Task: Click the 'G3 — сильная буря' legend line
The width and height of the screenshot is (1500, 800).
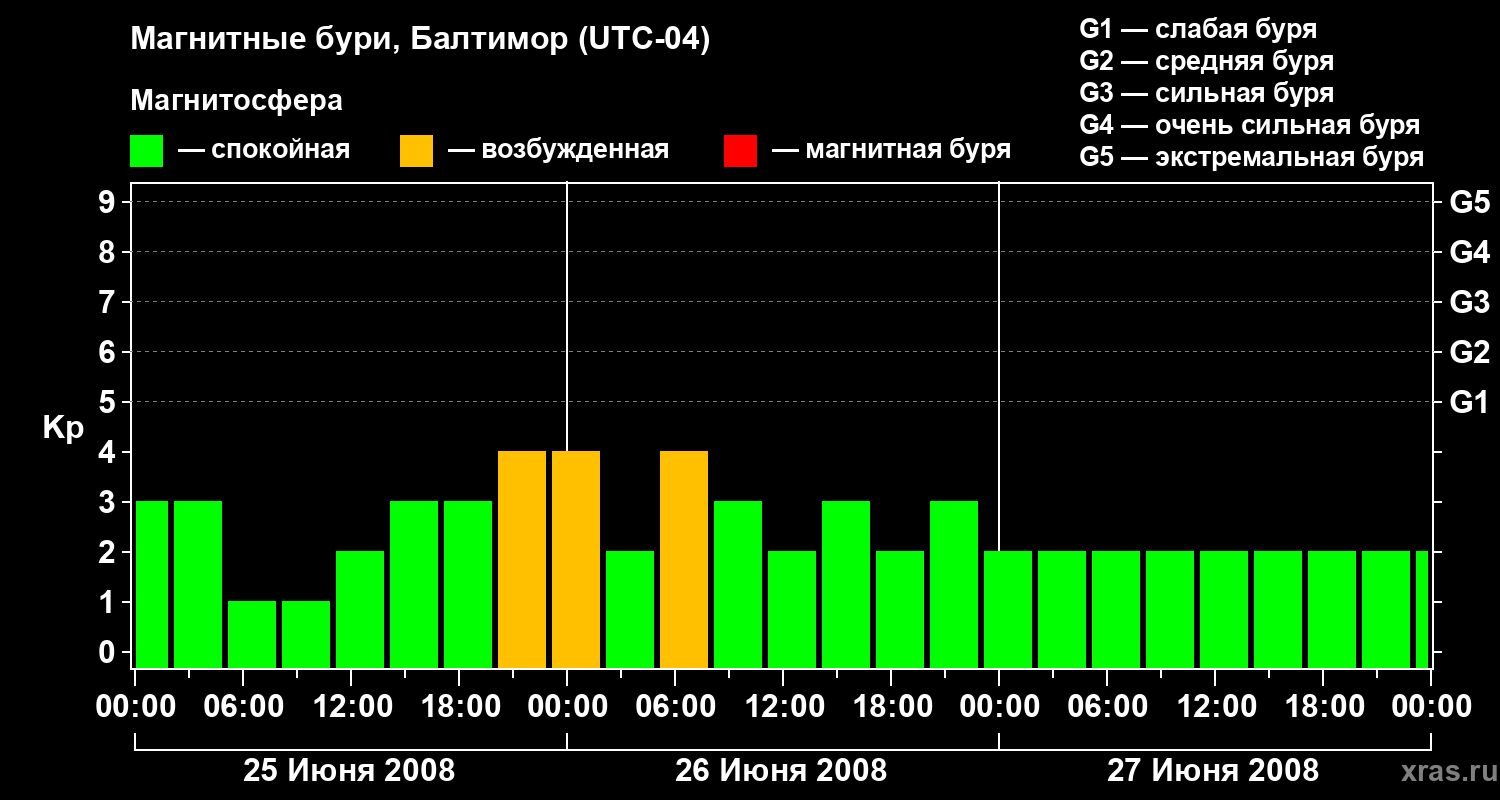Action: click(x=1206, y=93)
